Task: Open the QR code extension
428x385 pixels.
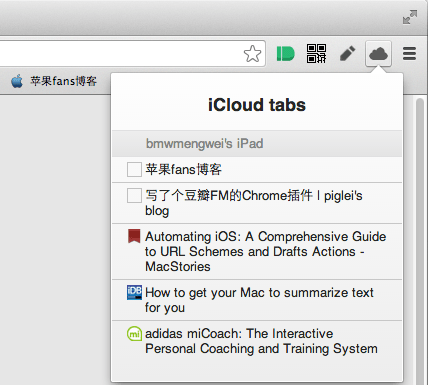Action: click(x=316, y=54)
